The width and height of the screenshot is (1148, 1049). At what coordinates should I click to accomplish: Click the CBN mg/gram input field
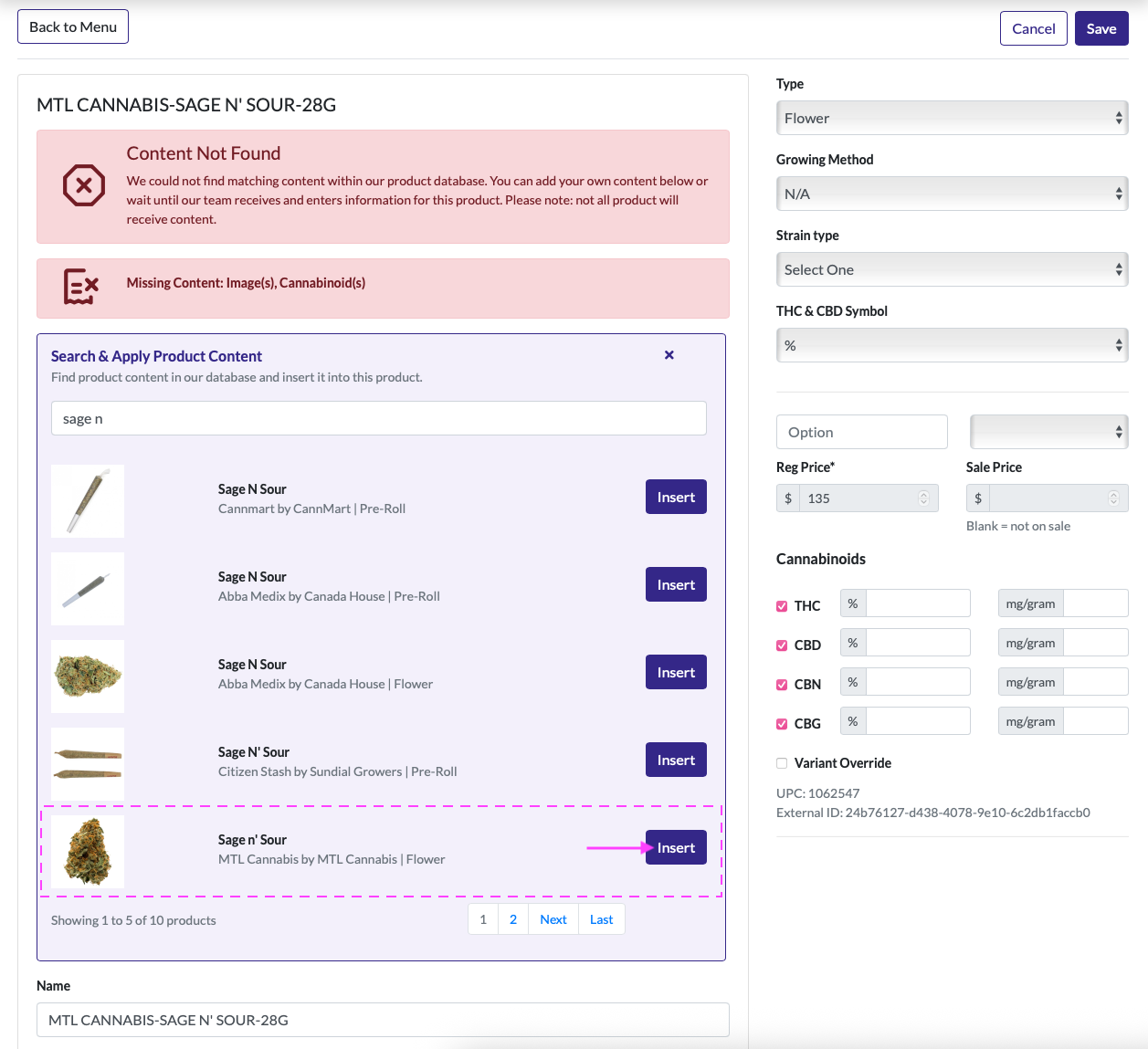pyautogui.click(x=1096, y=682)
